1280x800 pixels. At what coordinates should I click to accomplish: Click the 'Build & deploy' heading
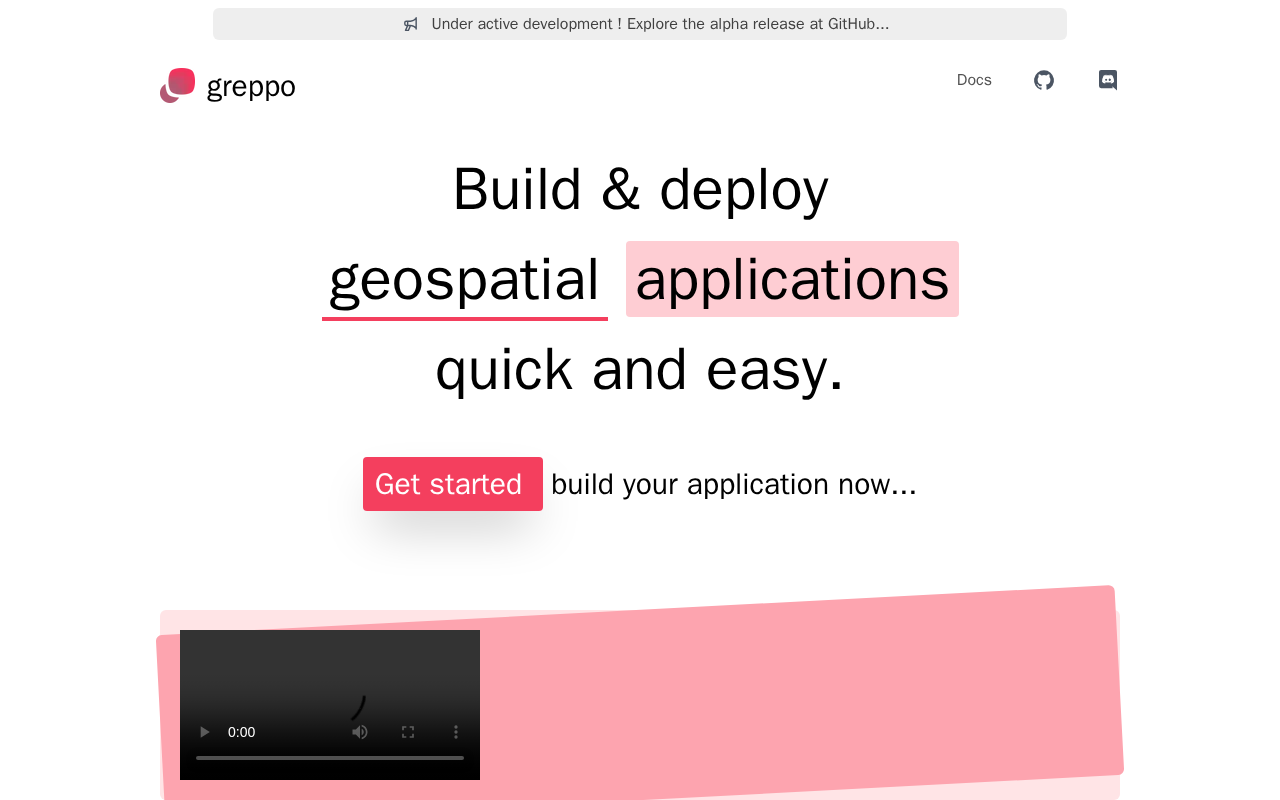640,188
